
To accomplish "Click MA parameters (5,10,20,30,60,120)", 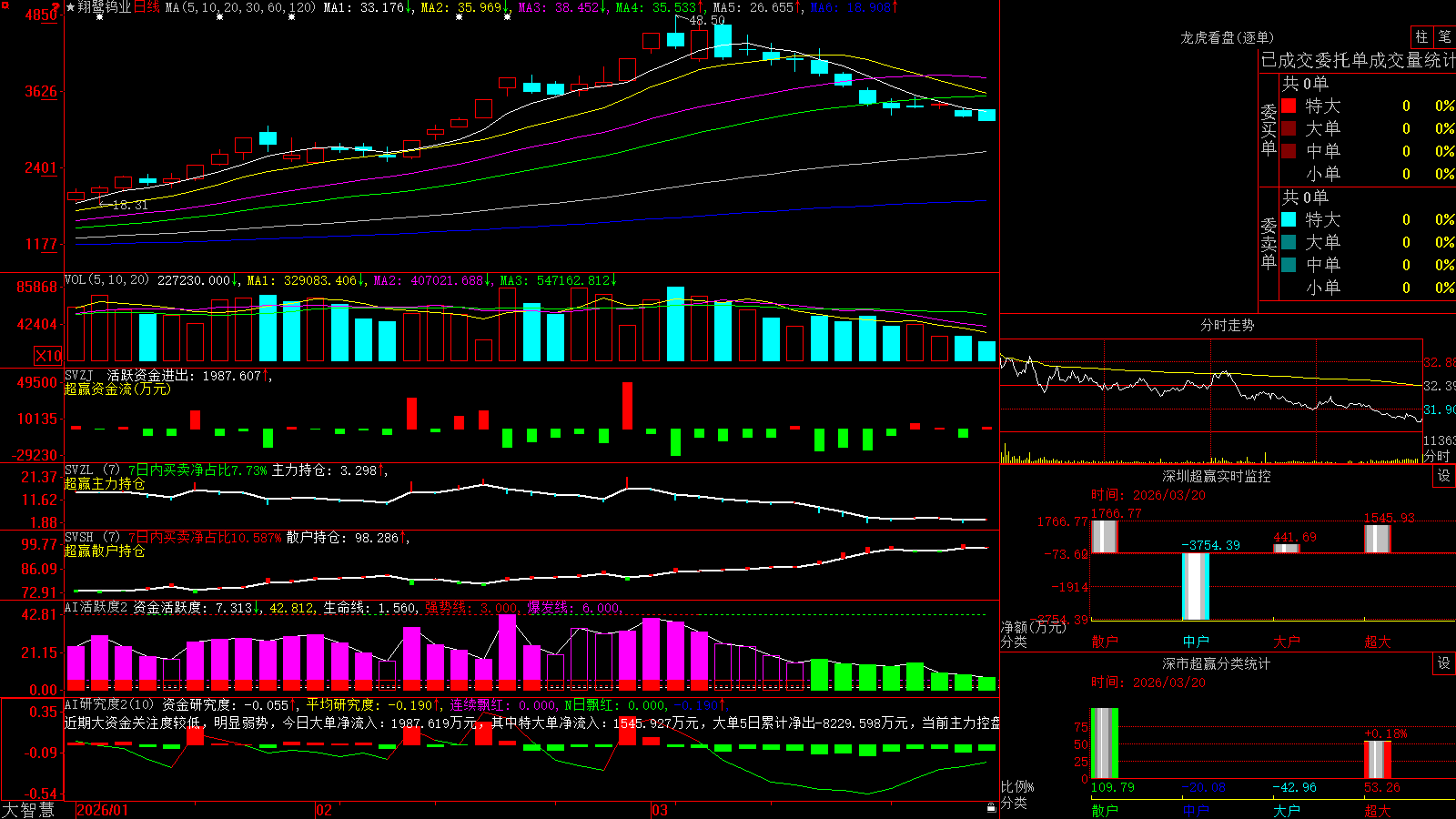I will [240, 7].
